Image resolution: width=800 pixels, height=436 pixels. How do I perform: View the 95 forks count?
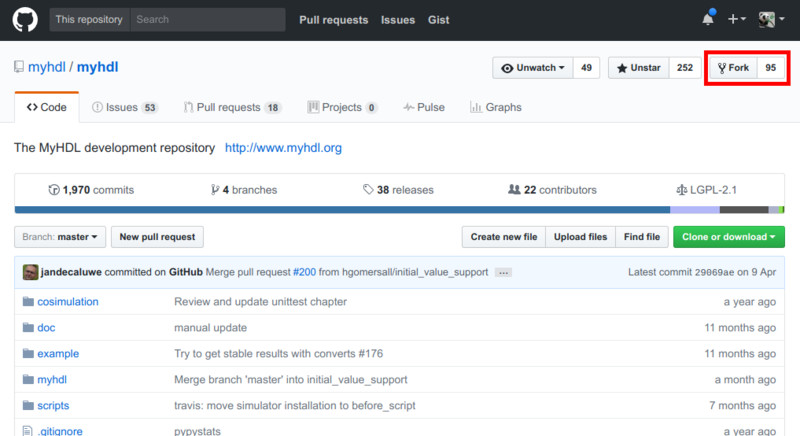(770, 68)
